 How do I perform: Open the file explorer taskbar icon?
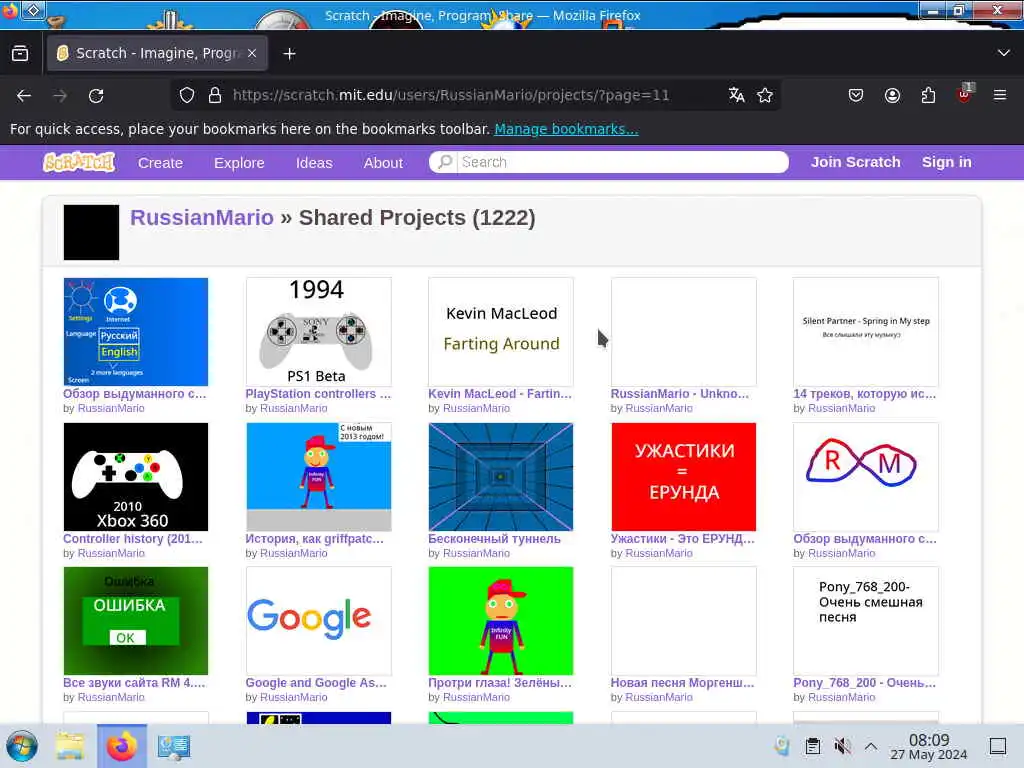(70, 746)
